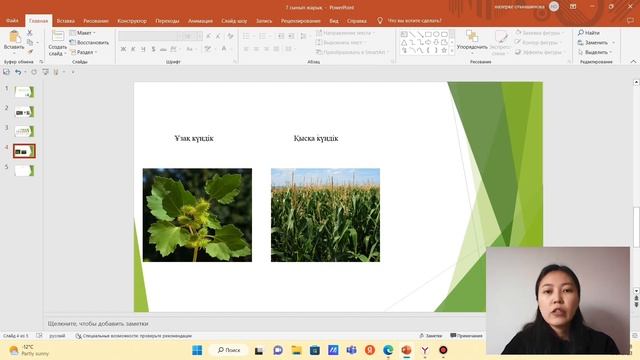Screen dimensions: 640x360
Task: Switch to the Draw (Рисование) tab
Action: 96,20
